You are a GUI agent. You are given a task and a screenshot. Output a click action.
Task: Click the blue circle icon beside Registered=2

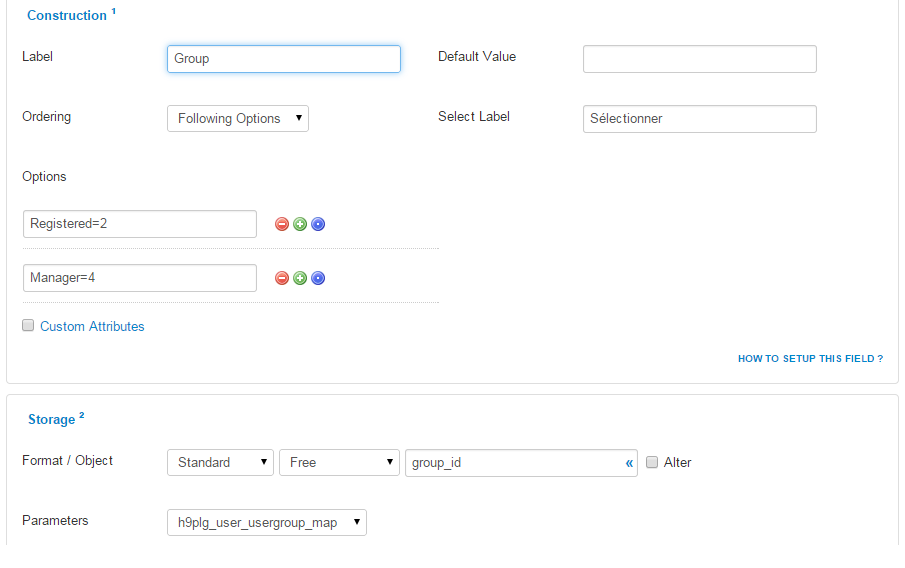[318, 224]
